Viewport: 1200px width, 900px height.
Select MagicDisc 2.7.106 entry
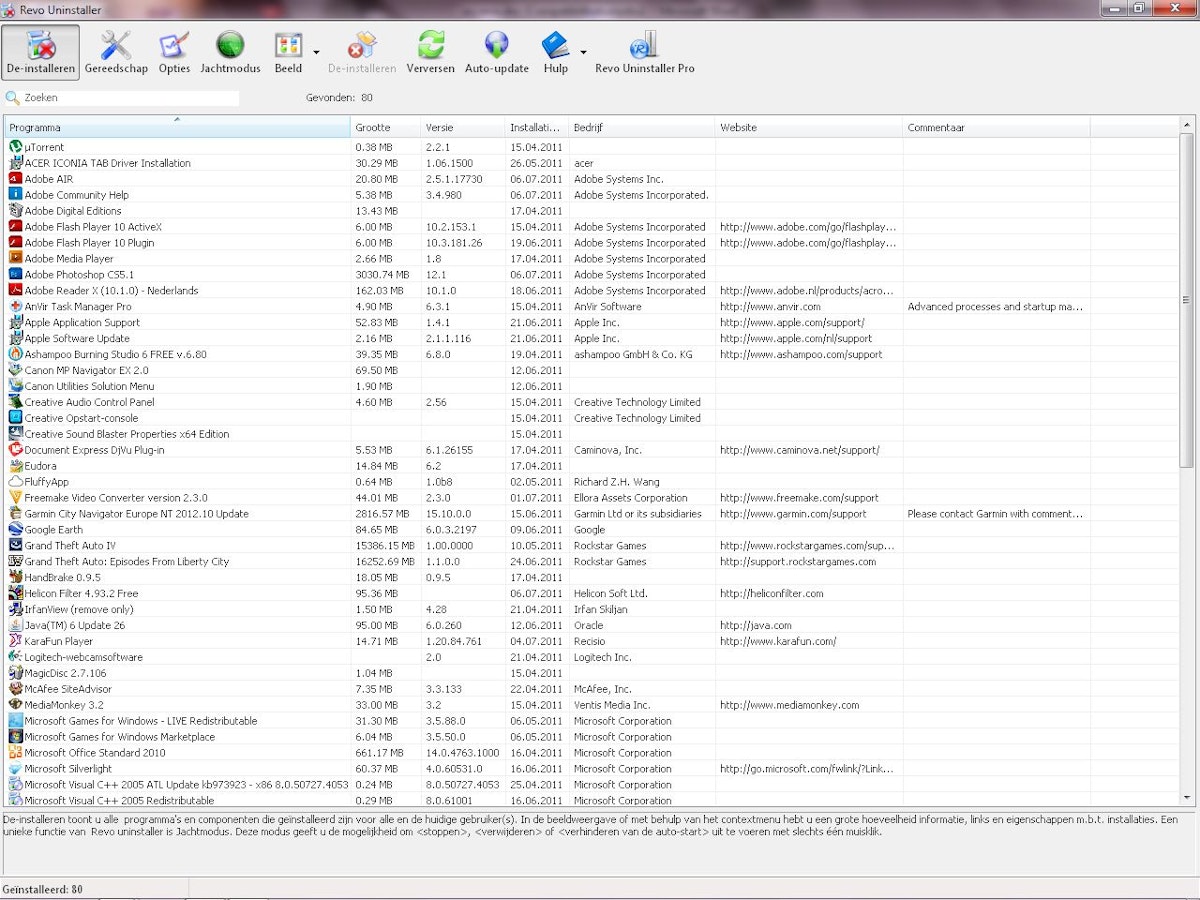(593, 673)
